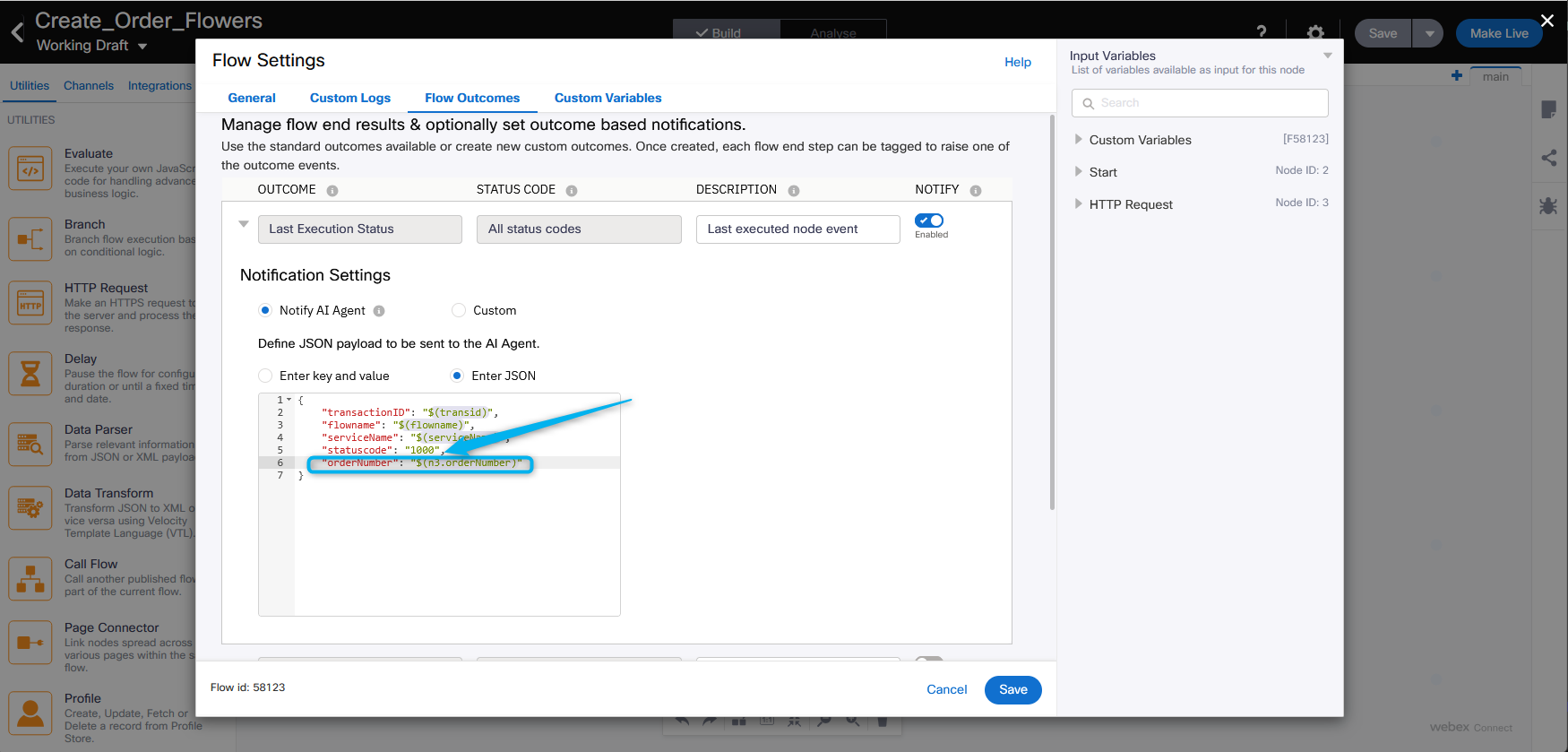The height and width of the screenshot is (752, 1568).
Task: Select the Branch node icon
Action: [x=30, y=239]
